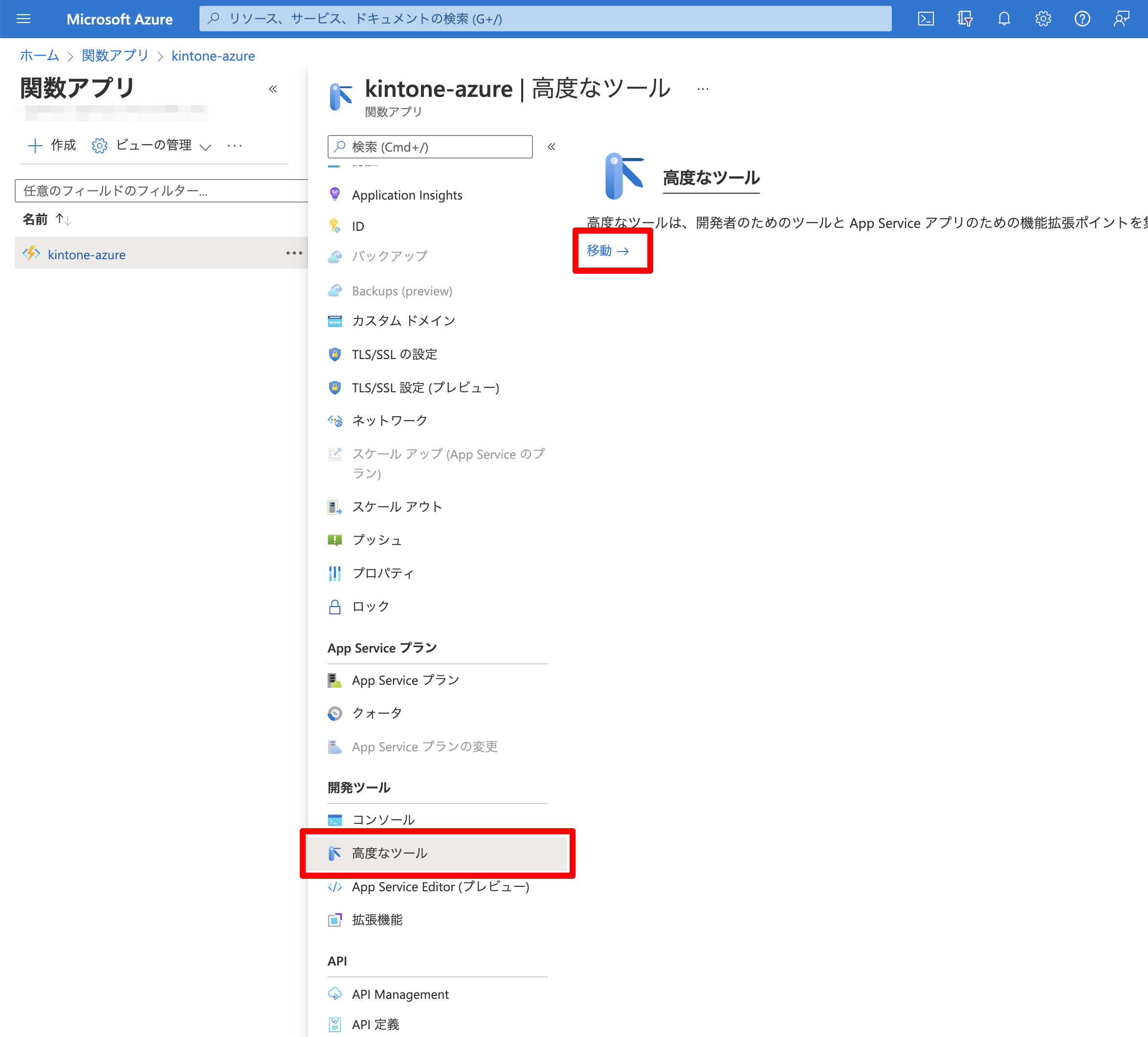Click the 移動 link to open Kudu
1148x1037 pixels.
608,251
